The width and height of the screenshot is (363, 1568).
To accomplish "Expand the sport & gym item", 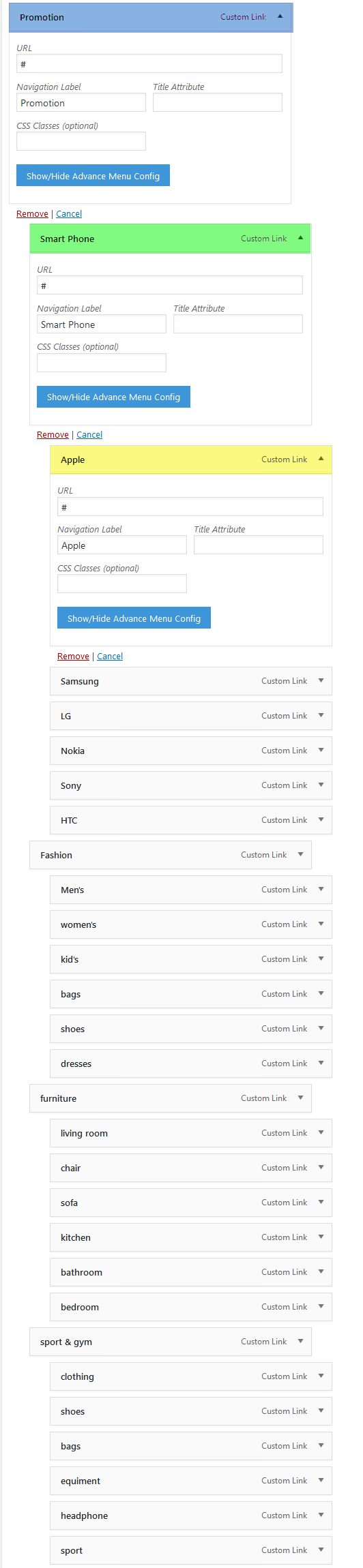I will (300, 1342).
